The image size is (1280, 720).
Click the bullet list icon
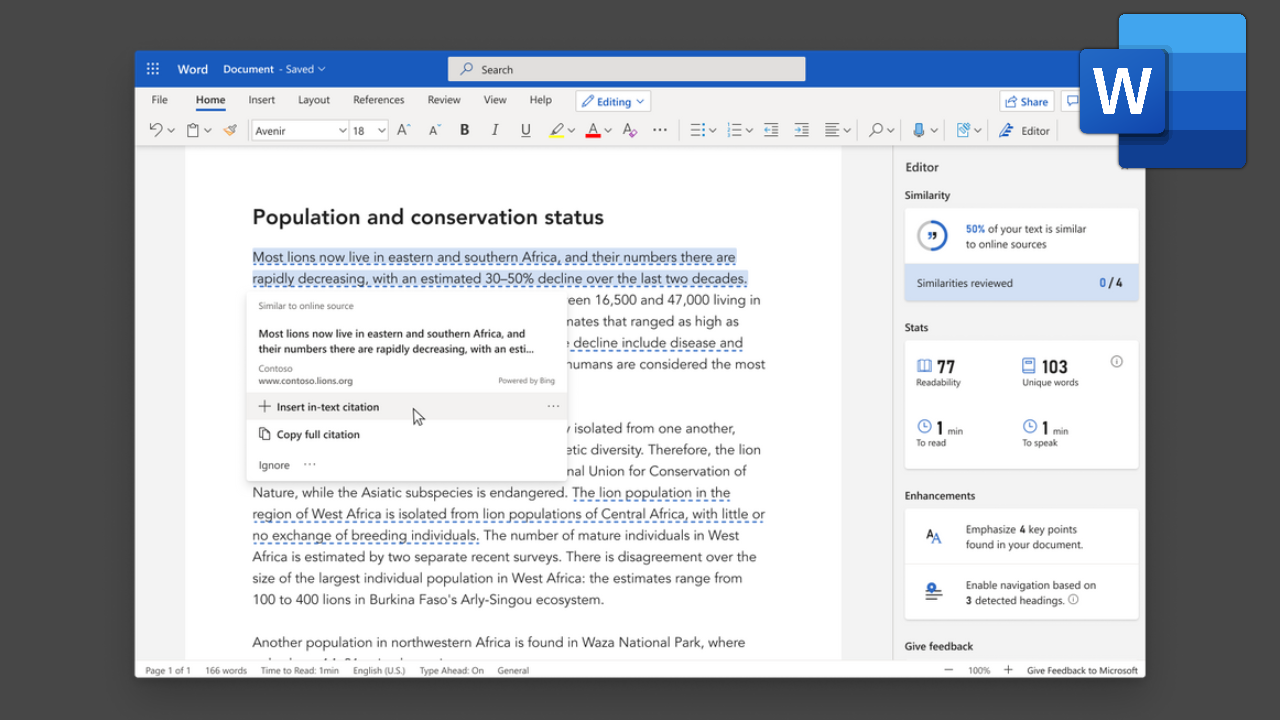(x=698, y=130)
